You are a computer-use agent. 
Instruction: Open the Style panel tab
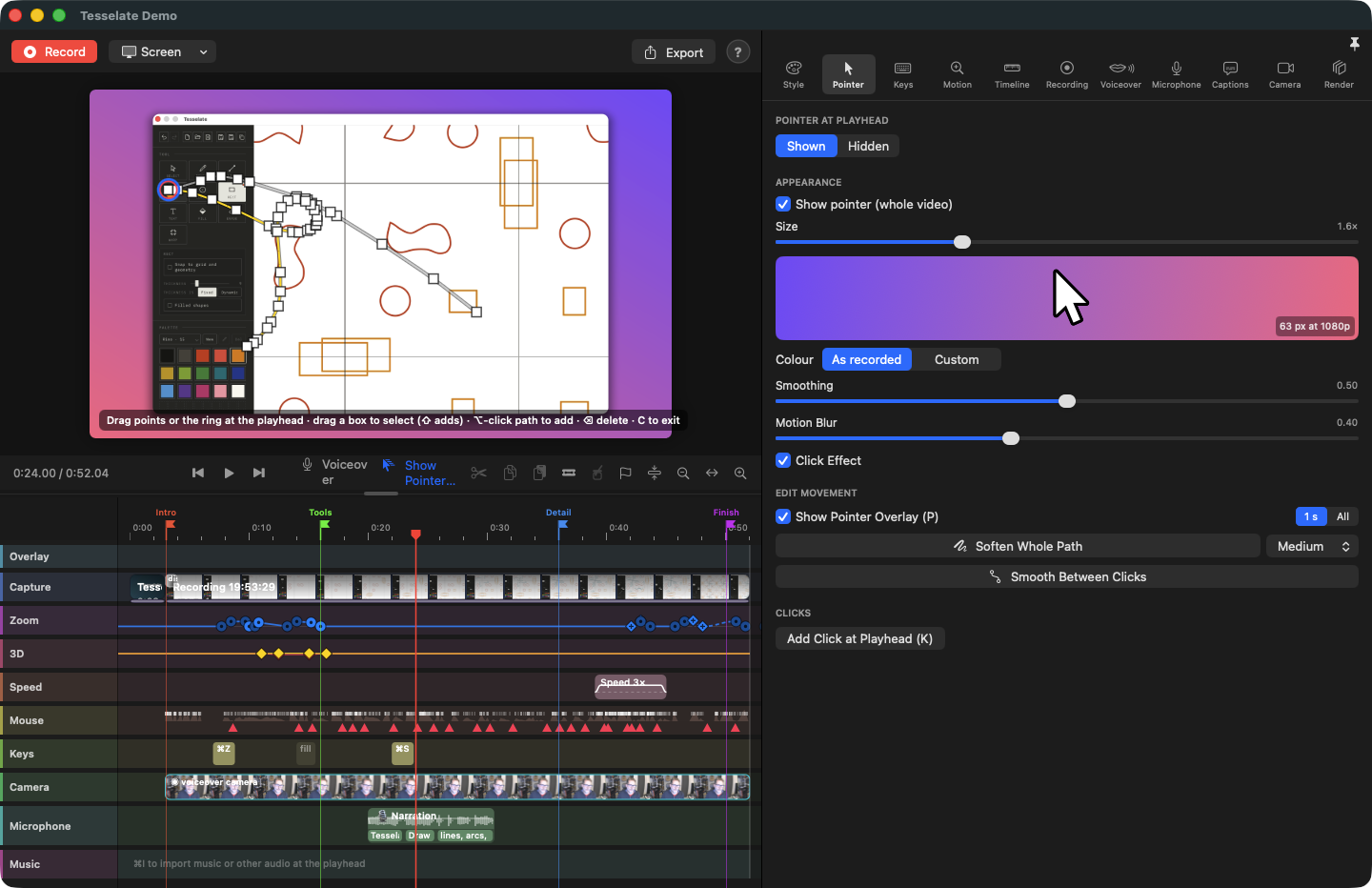tap(794, 74)
